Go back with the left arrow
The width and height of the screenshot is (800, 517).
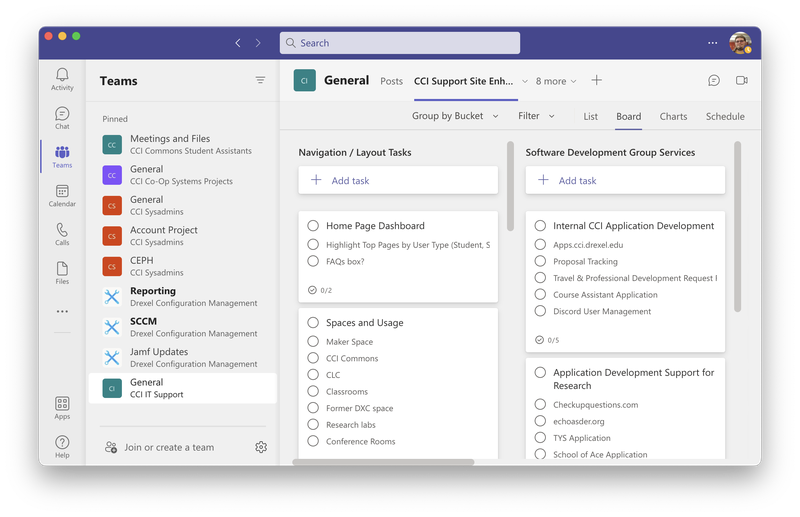pyautogui.click(x=238, y=43)
